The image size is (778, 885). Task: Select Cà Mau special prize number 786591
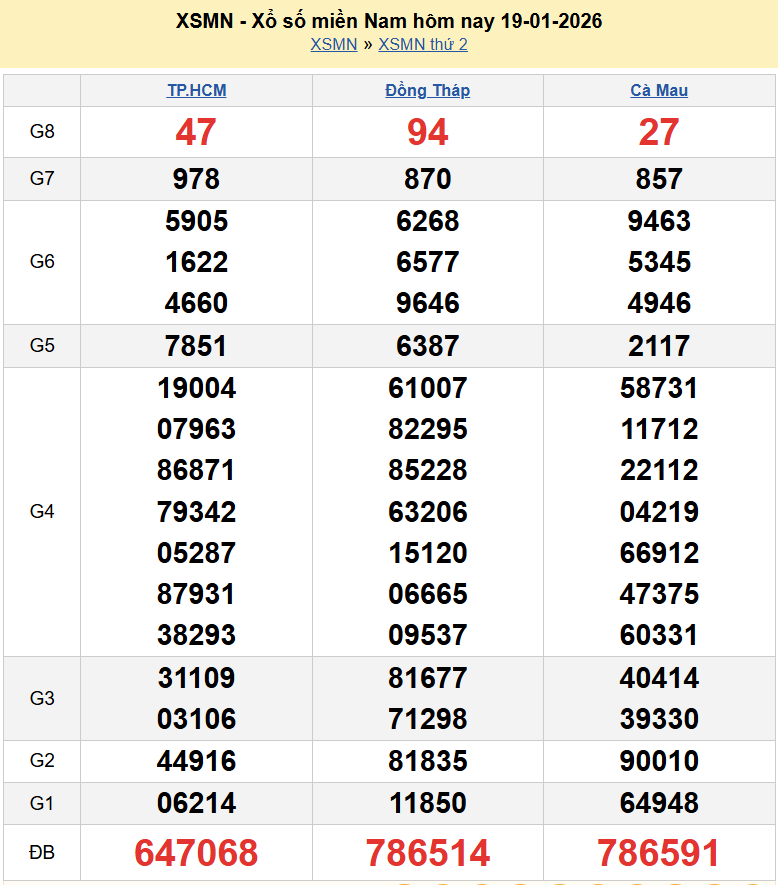(x=659, y=853)
